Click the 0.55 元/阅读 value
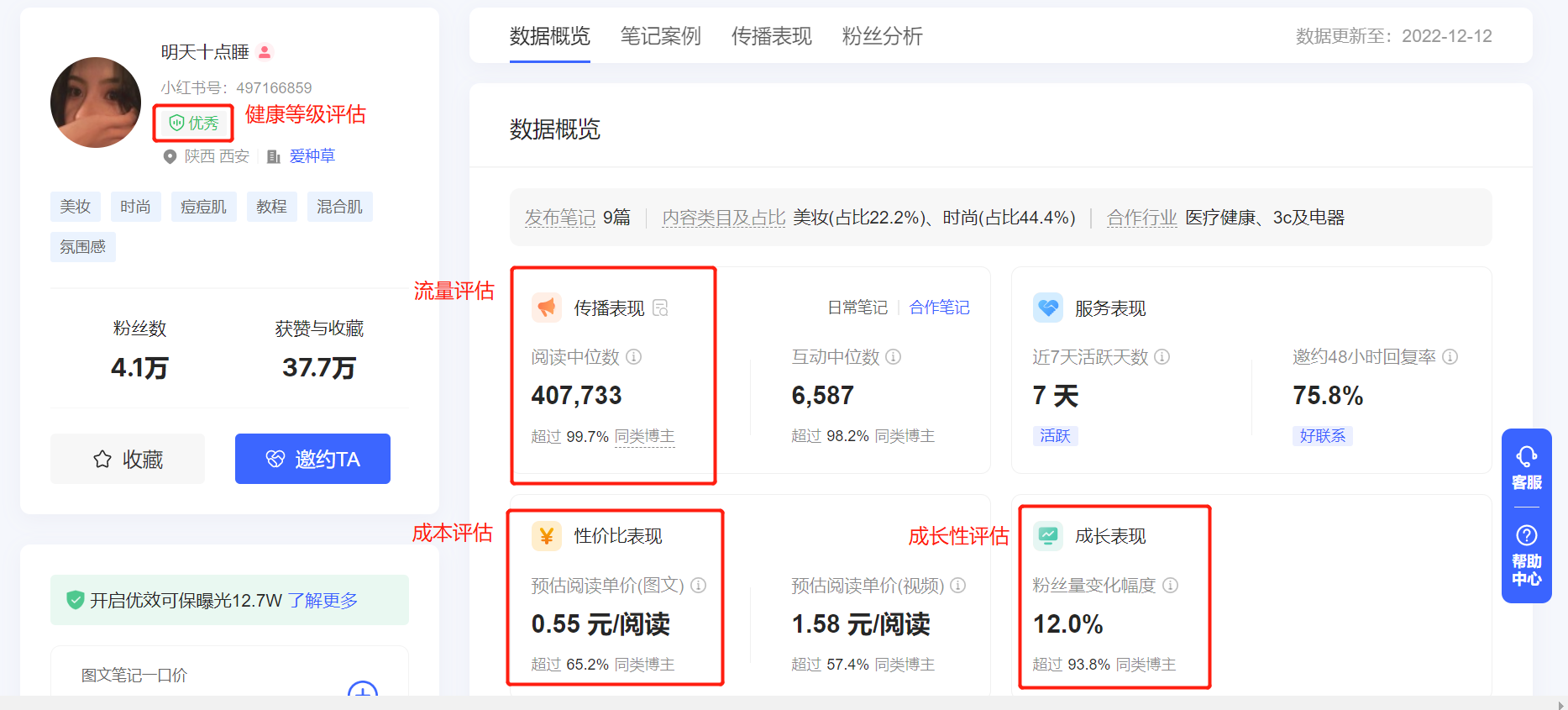The height and width of the screenshot is (710, 1568). point(600,624)
